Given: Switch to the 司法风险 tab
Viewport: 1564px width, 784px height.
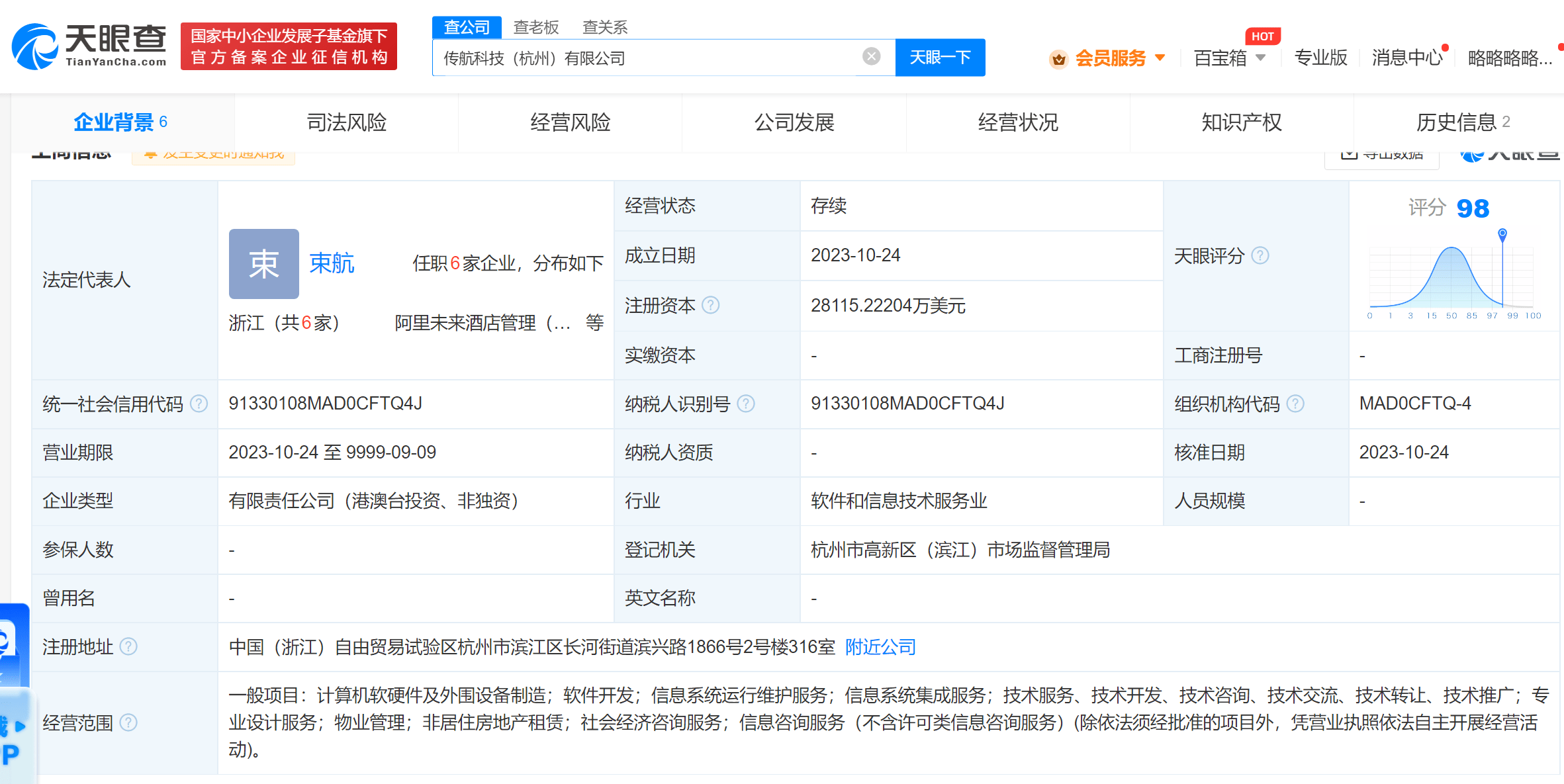Looking at the screenshot, I should point(346,122).
